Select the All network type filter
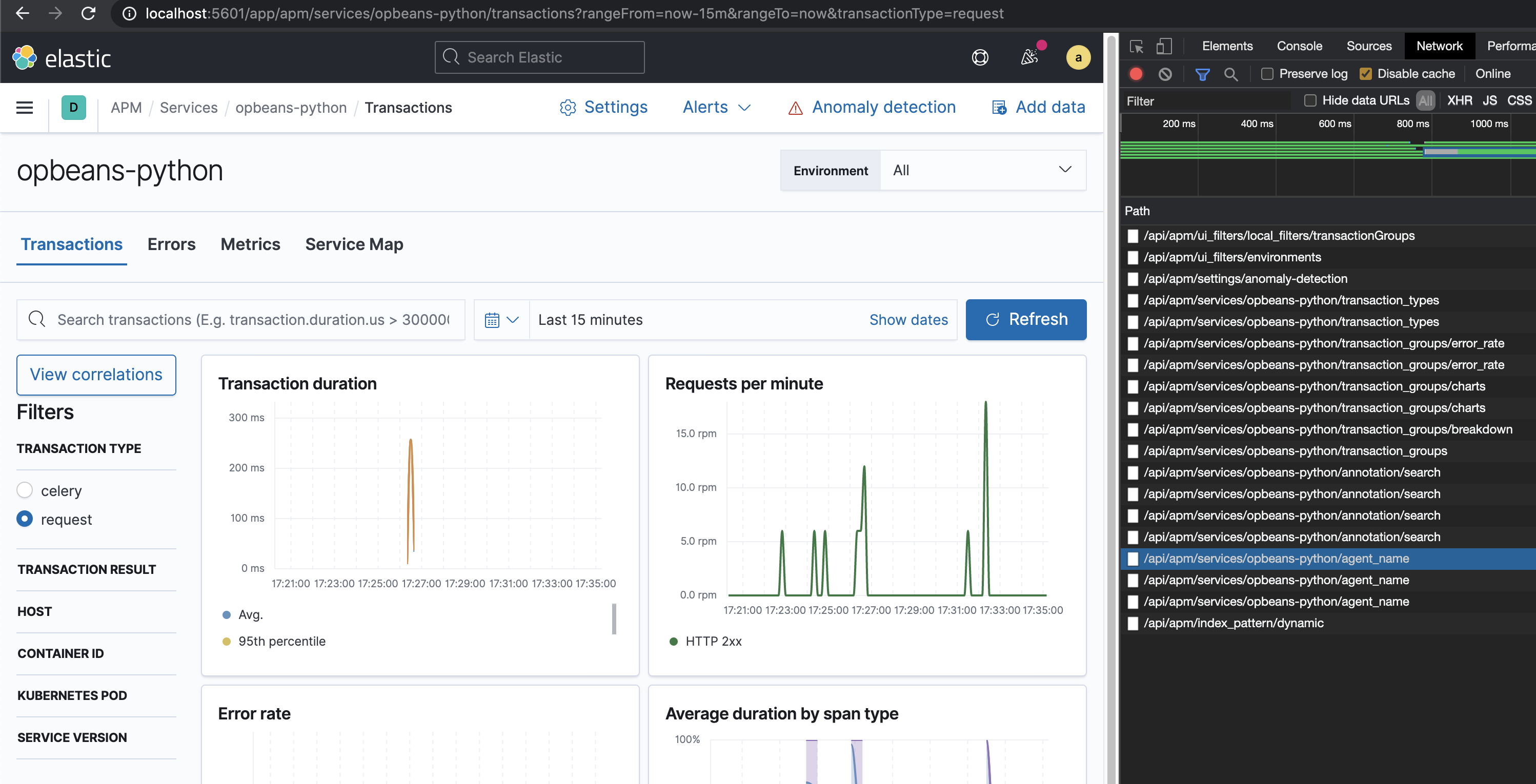 pyautogui.click(x=1425, y=100)
